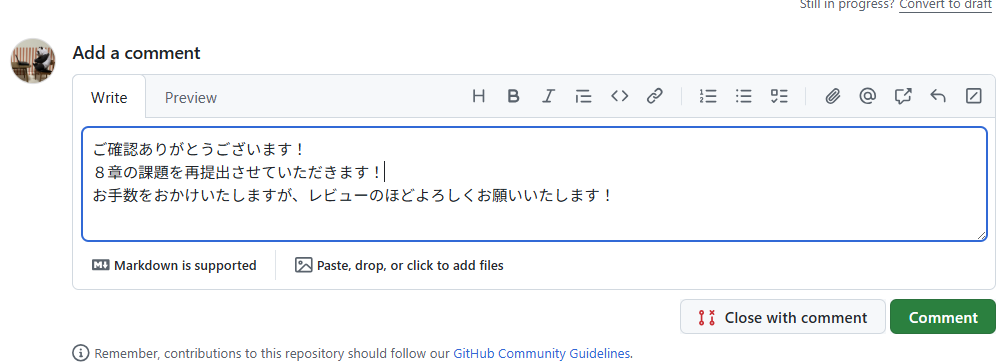Screen dimensions: 1003x362
Task: Click the line ご確認ありがとうございます！
Action: [200, 150]
